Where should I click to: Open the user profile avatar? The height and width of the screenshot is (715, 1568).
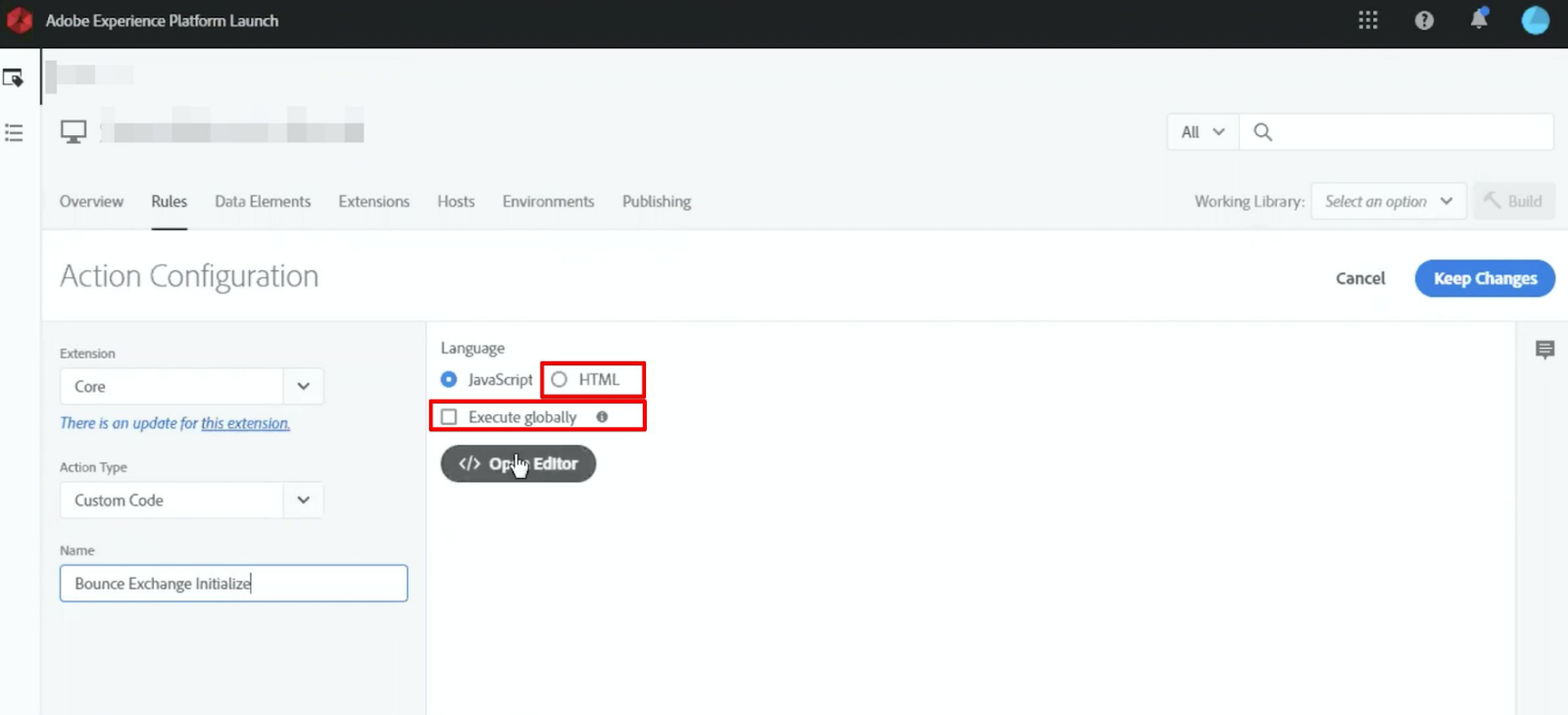[1535, 20]
